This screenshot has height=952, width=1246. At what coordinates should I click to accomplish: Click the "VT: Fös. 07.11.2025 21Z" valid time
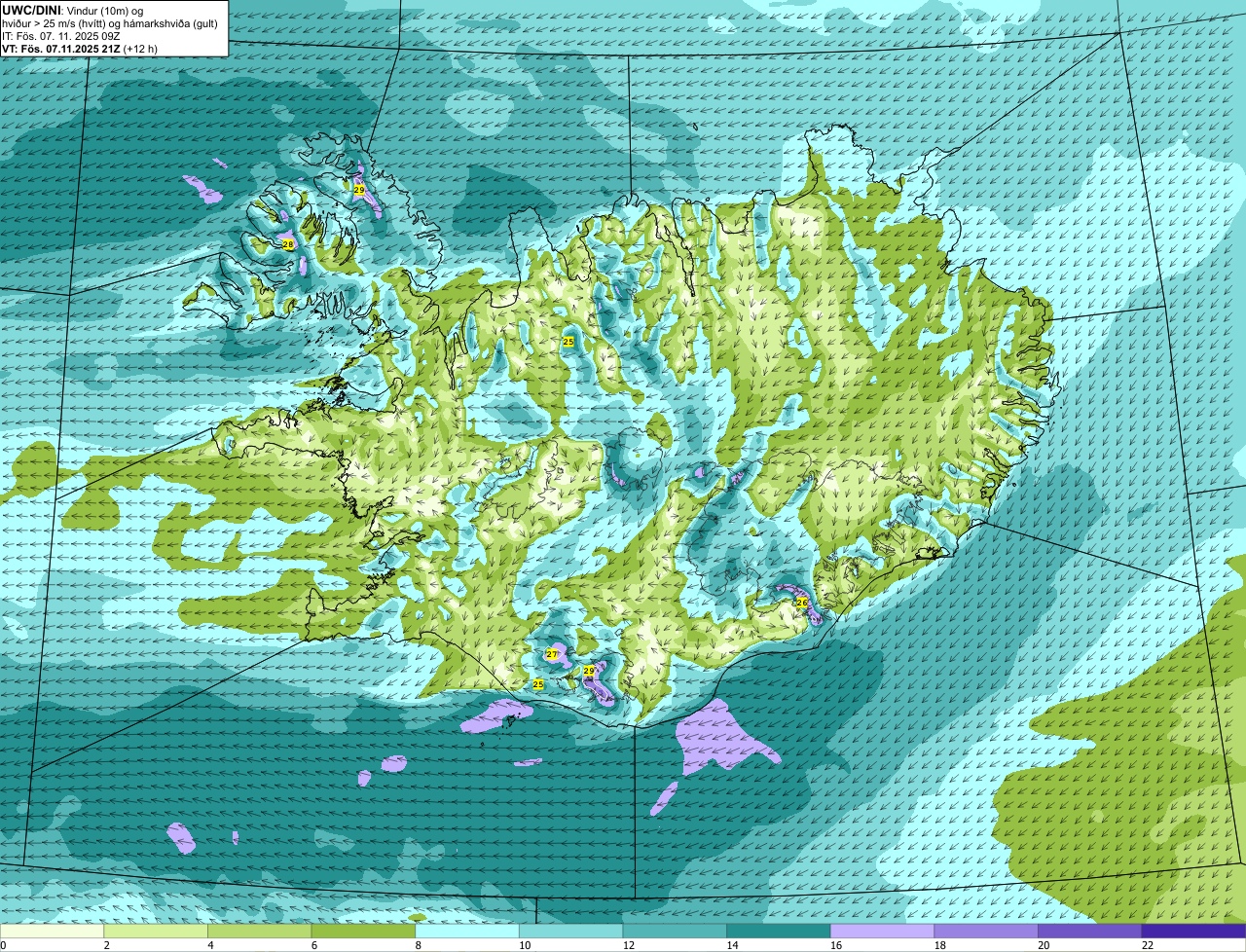[x=61, y=49]
